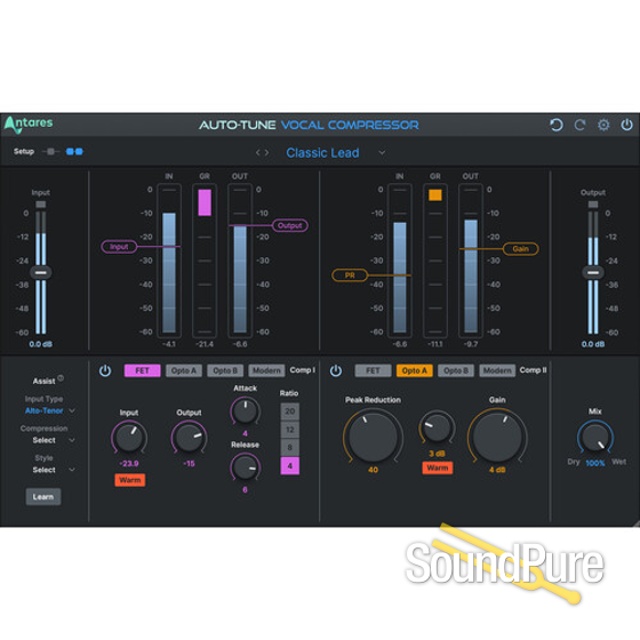Click the Undo arrow icon
Screen dimensions: 640x640
pos(556,125)
